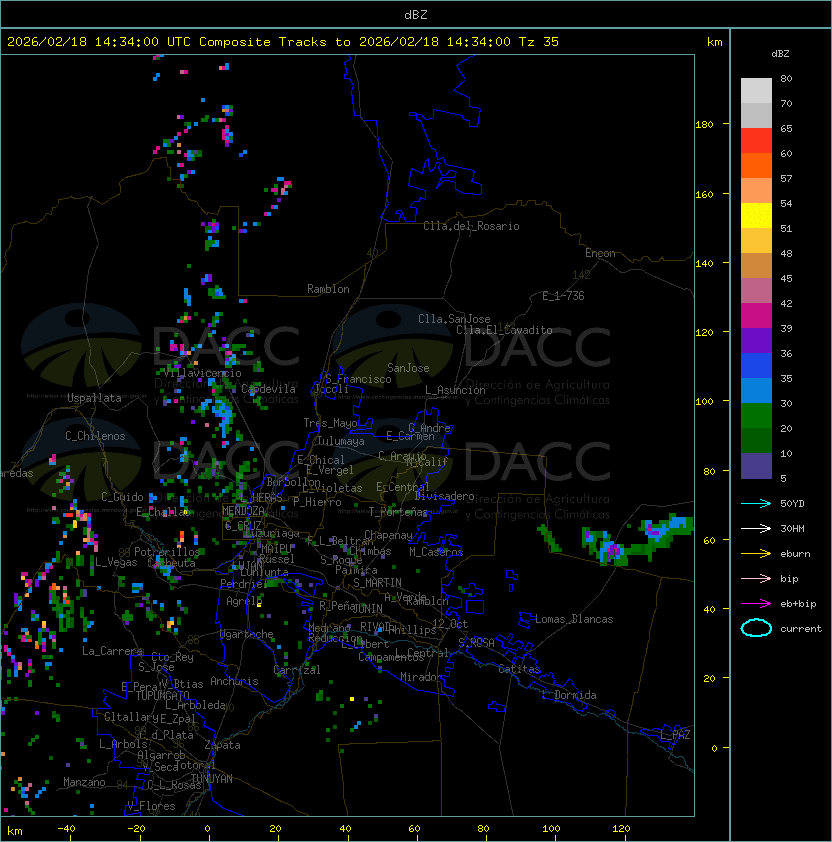Click the TUPUNGATO label
This screenshot has height=842, width=832.
pos(162,696)
